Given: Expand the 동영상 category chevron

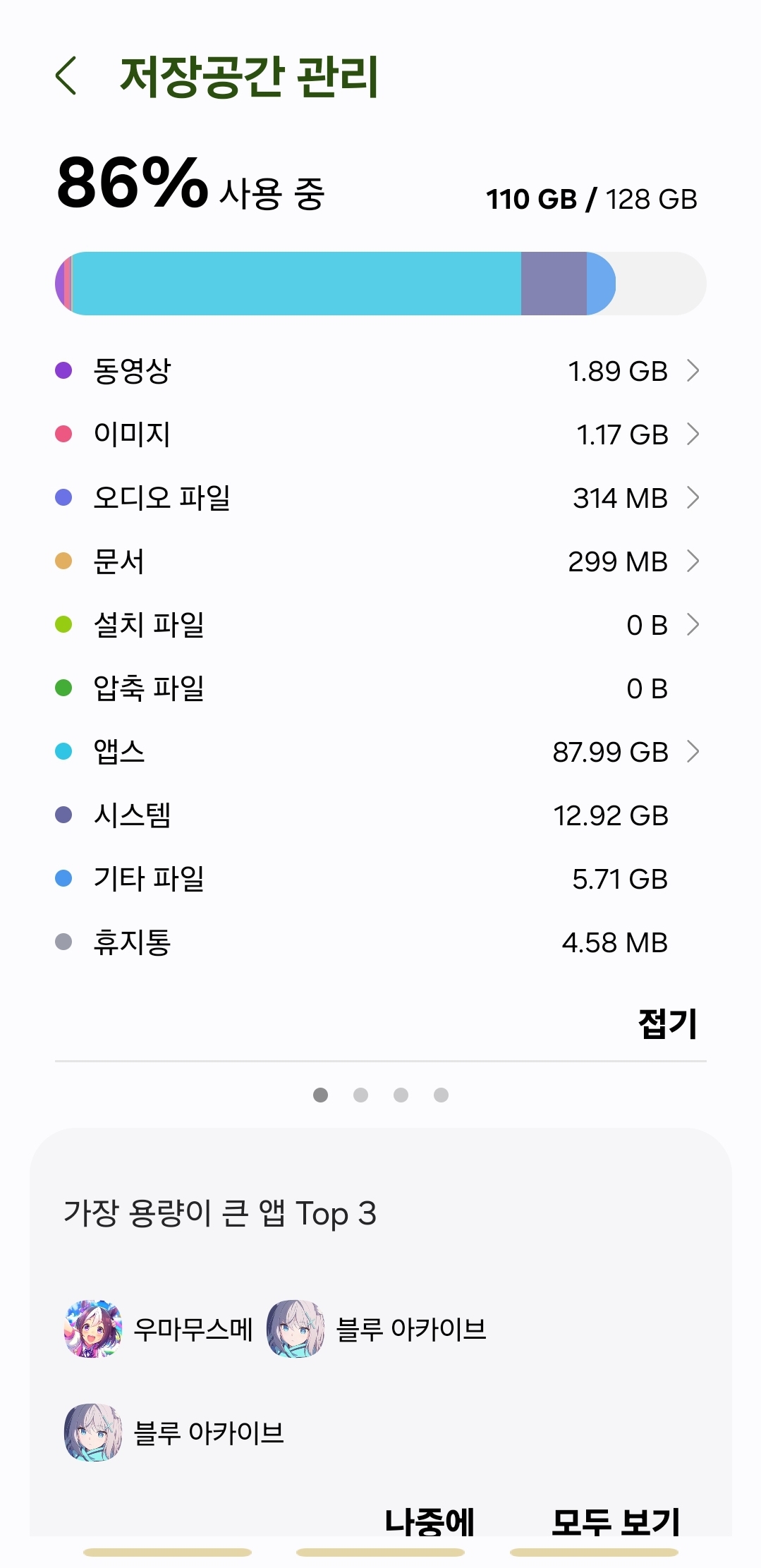Looking at the screenshot, I should pyautogui.click(x=693, y=370).
